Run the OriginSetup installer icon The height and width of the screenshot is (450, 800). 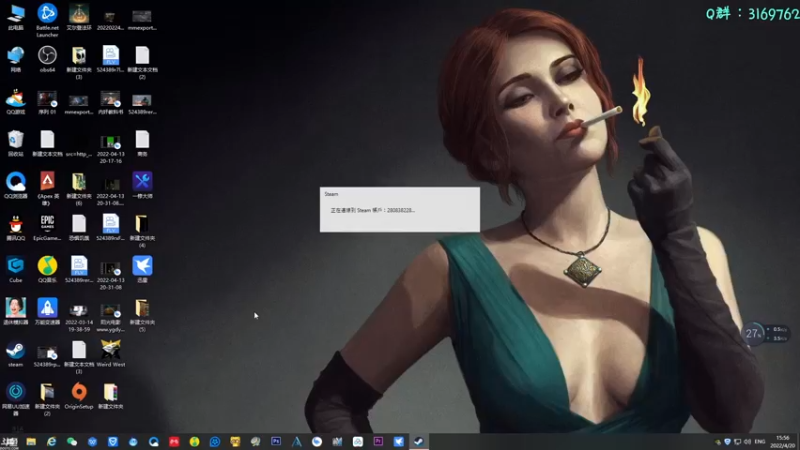79,395
